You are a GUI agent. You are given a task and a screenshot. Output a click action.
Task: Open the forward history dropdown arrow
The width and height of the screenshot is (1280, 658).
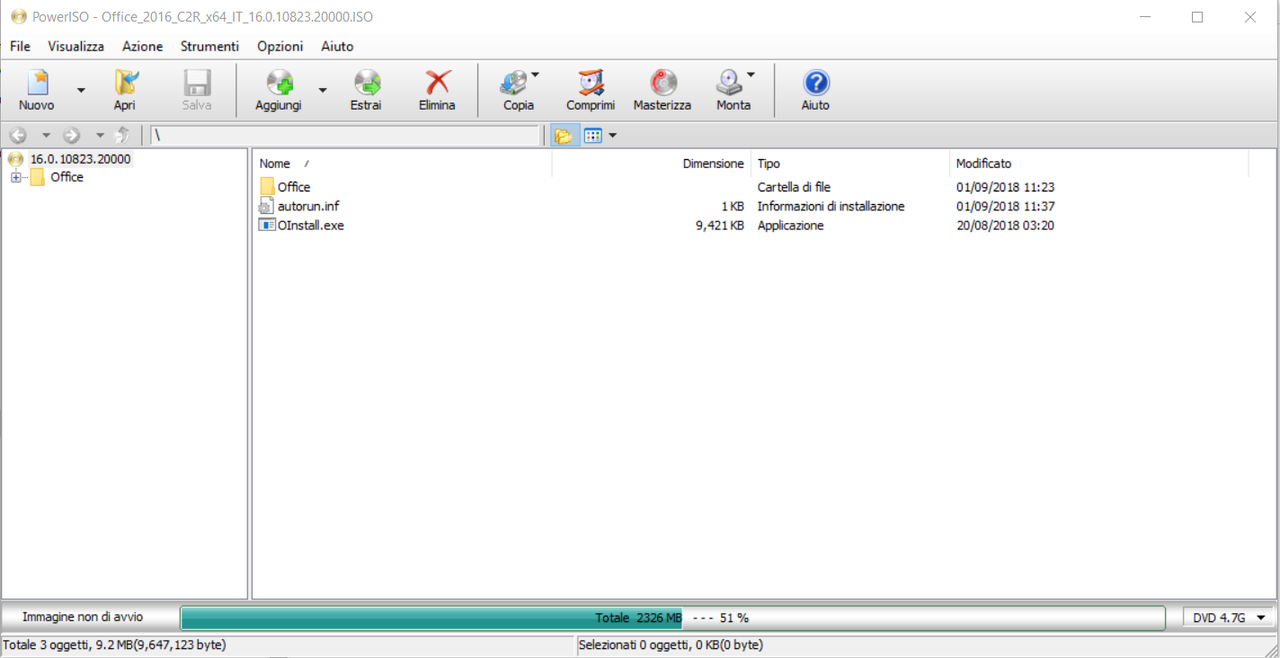[x=99, y=135]
